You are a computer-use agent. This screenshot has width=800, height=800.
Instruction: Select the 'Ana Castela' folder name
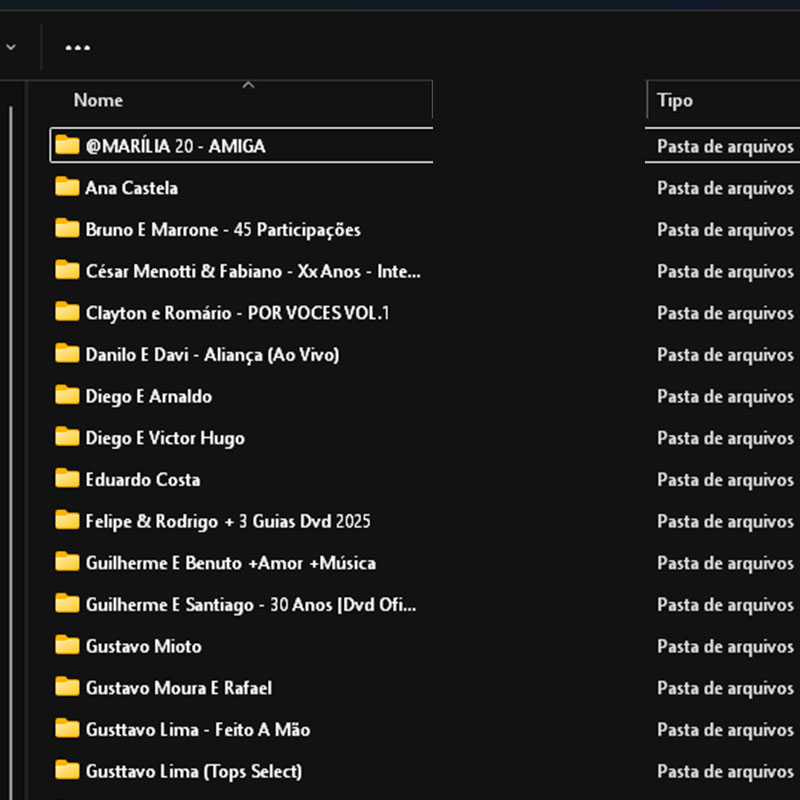pos(132,188)
